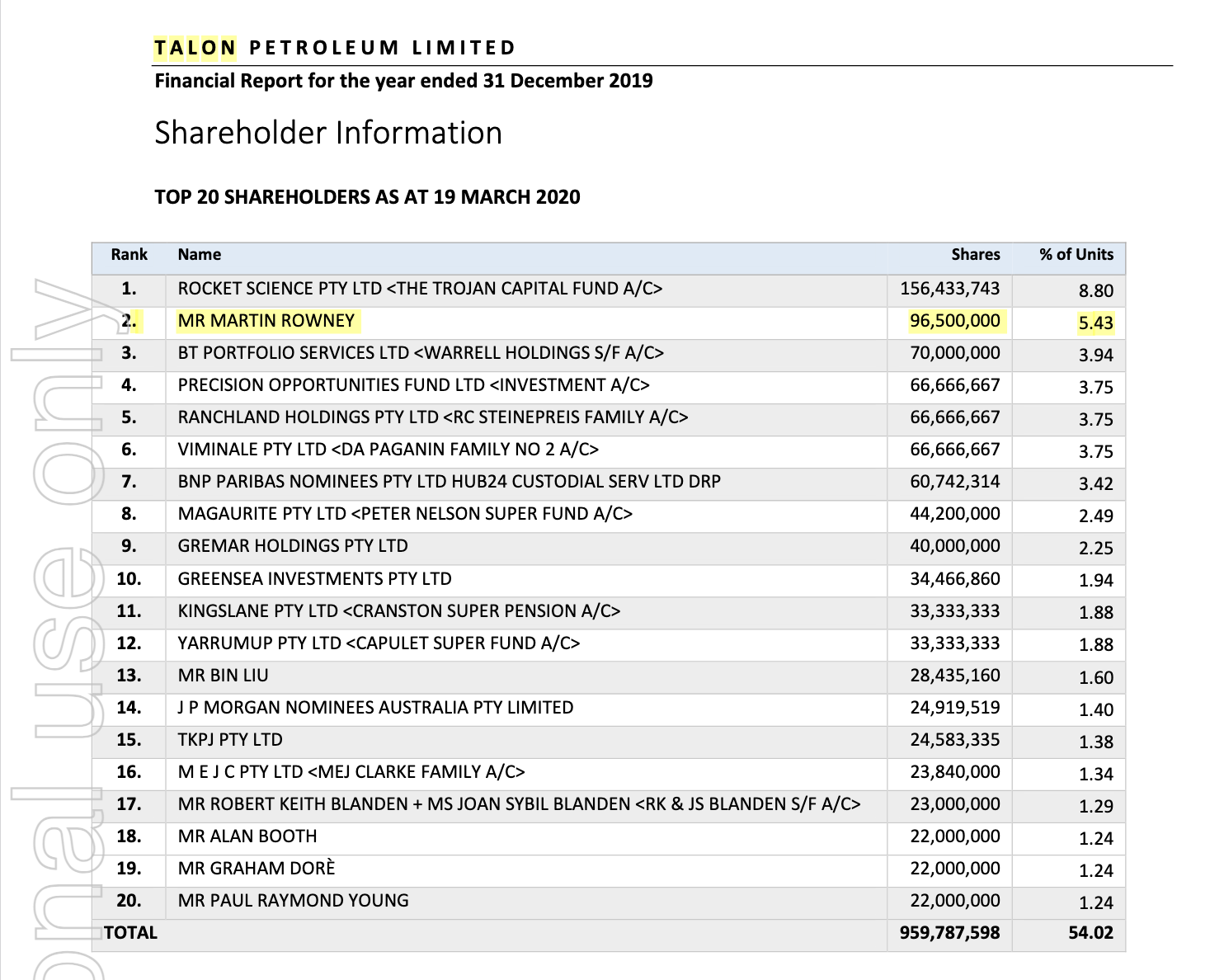Click percentage value 1.94
Image resolution: width=1224 pixels, height=980 pixels.
coord(1096,581)
